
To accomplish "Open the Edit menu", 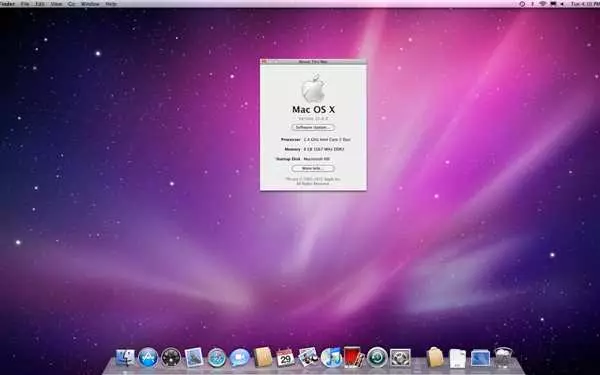I will [39, 4].
